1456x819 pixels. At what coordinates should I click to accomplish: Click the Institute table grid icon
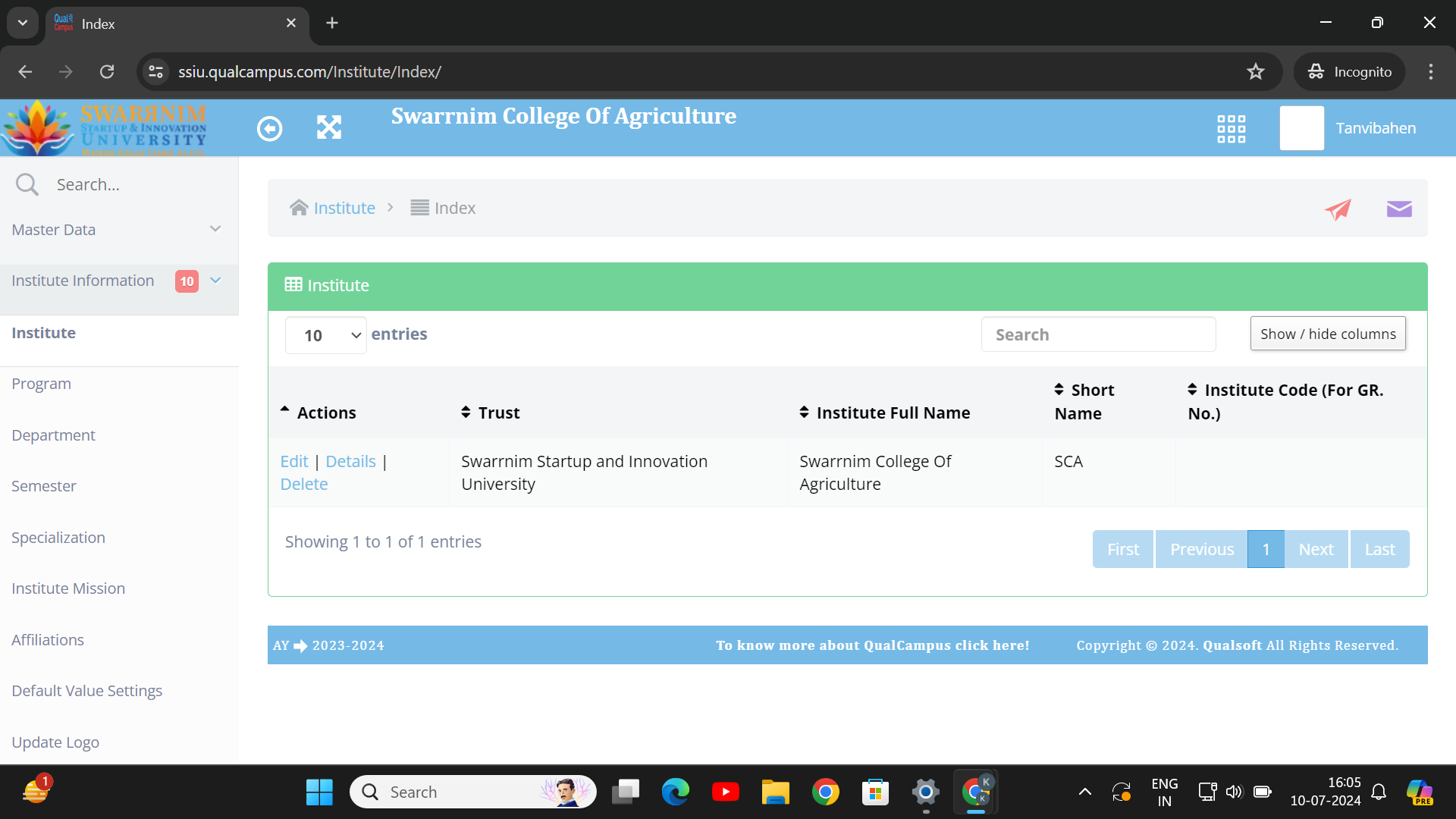[293, 284]
